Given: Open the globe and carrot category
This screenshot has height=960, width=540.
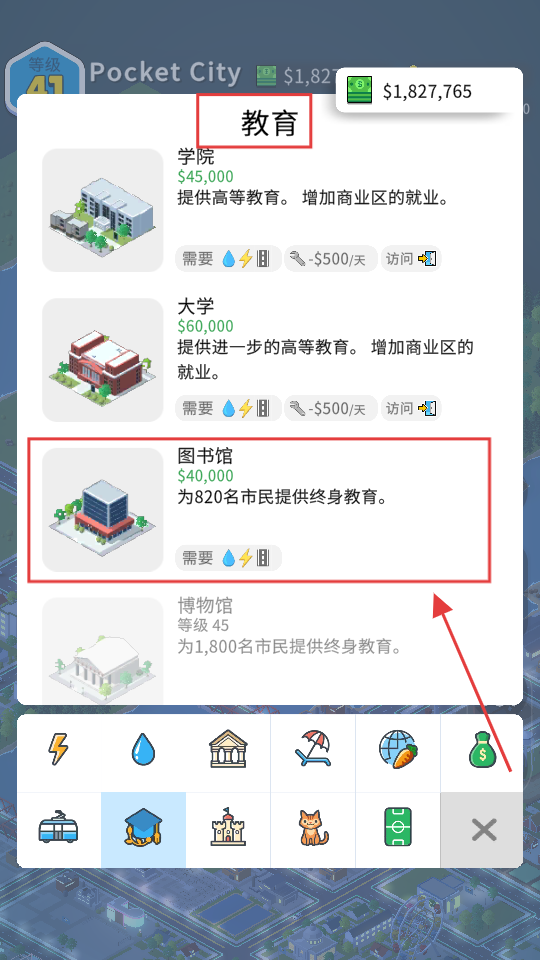Looking at the screenshot, I should tap(398, 749).
